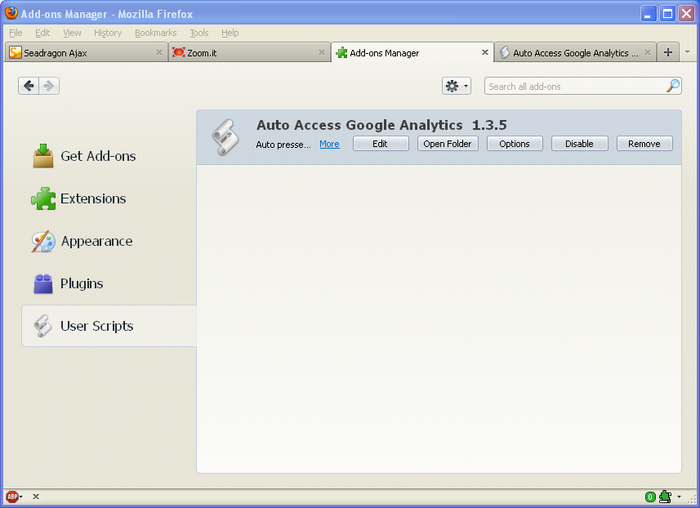Edit the Auto Access Google Analytics script
This screenshot has width=700, height=508.
[380, 144]
